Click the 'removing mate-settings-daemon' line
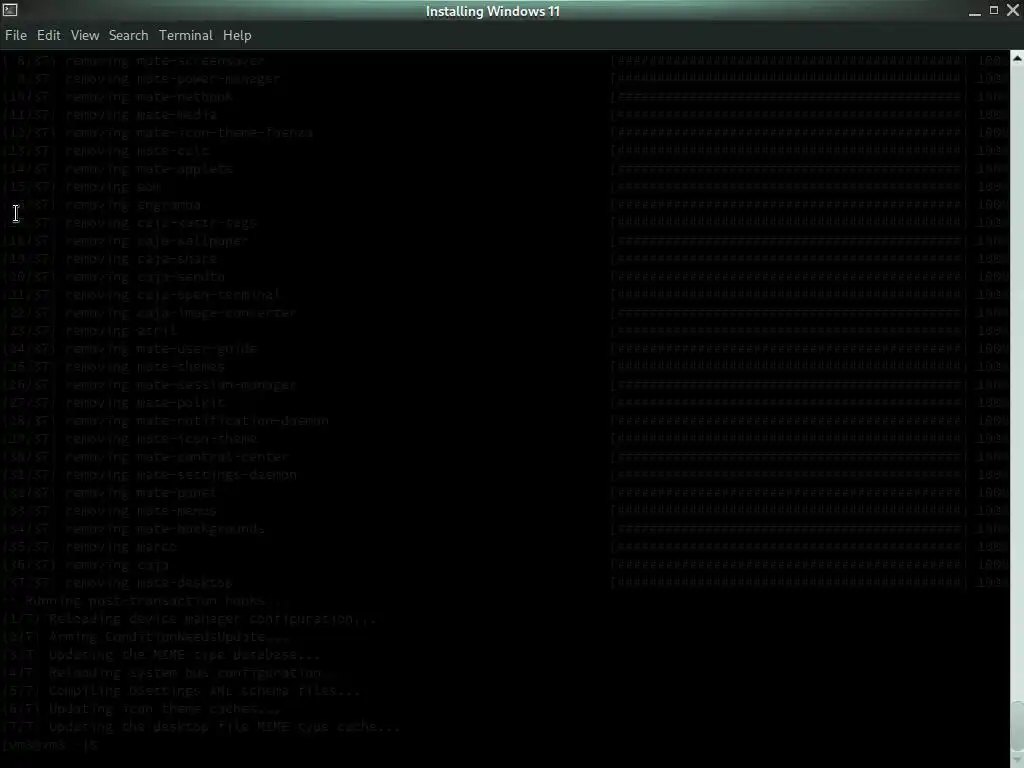The image size is (1024, 768). [150, 475]
